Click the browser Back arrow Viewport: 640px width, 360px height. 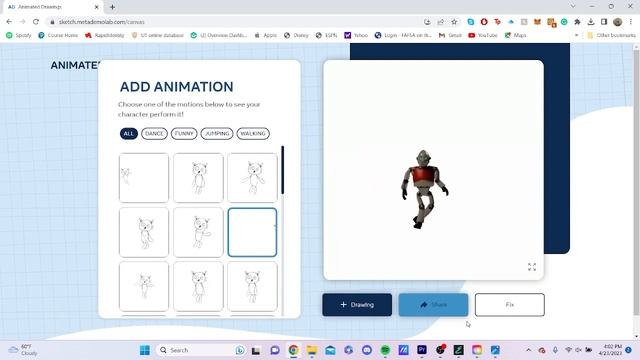pyautogui.click(x=9, y=22)
